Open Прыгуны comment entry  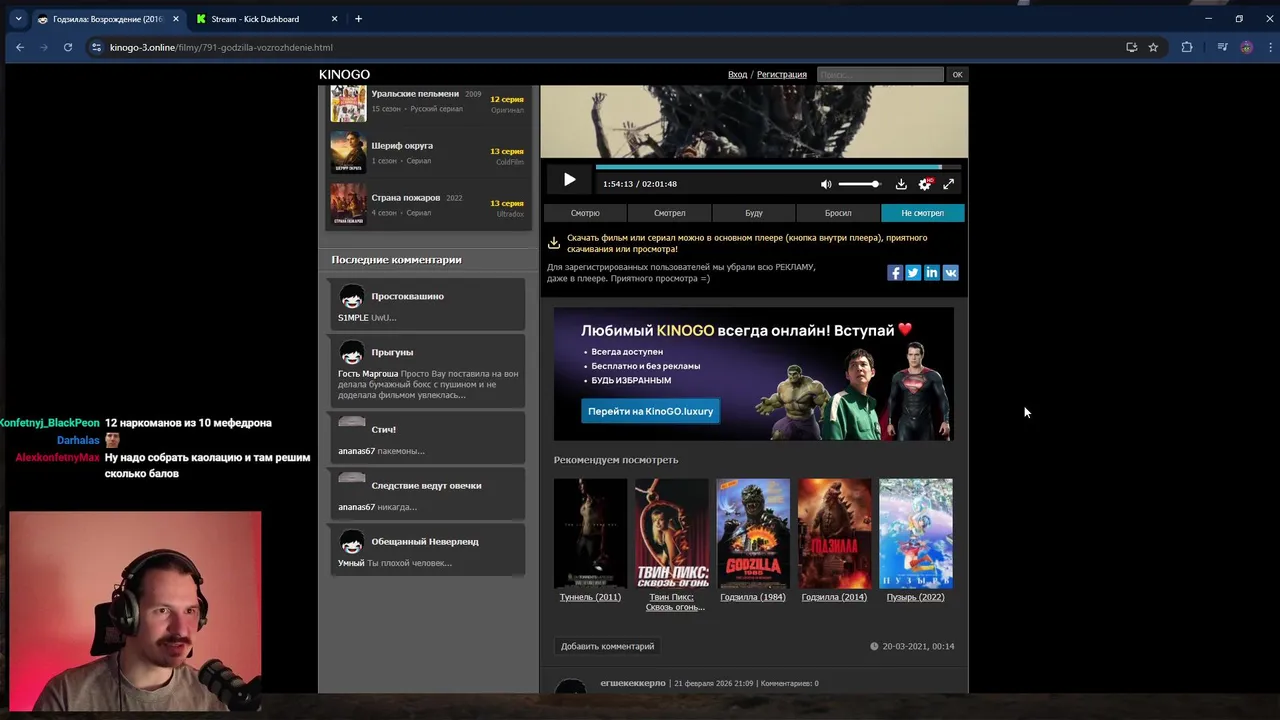coord(427,372)
